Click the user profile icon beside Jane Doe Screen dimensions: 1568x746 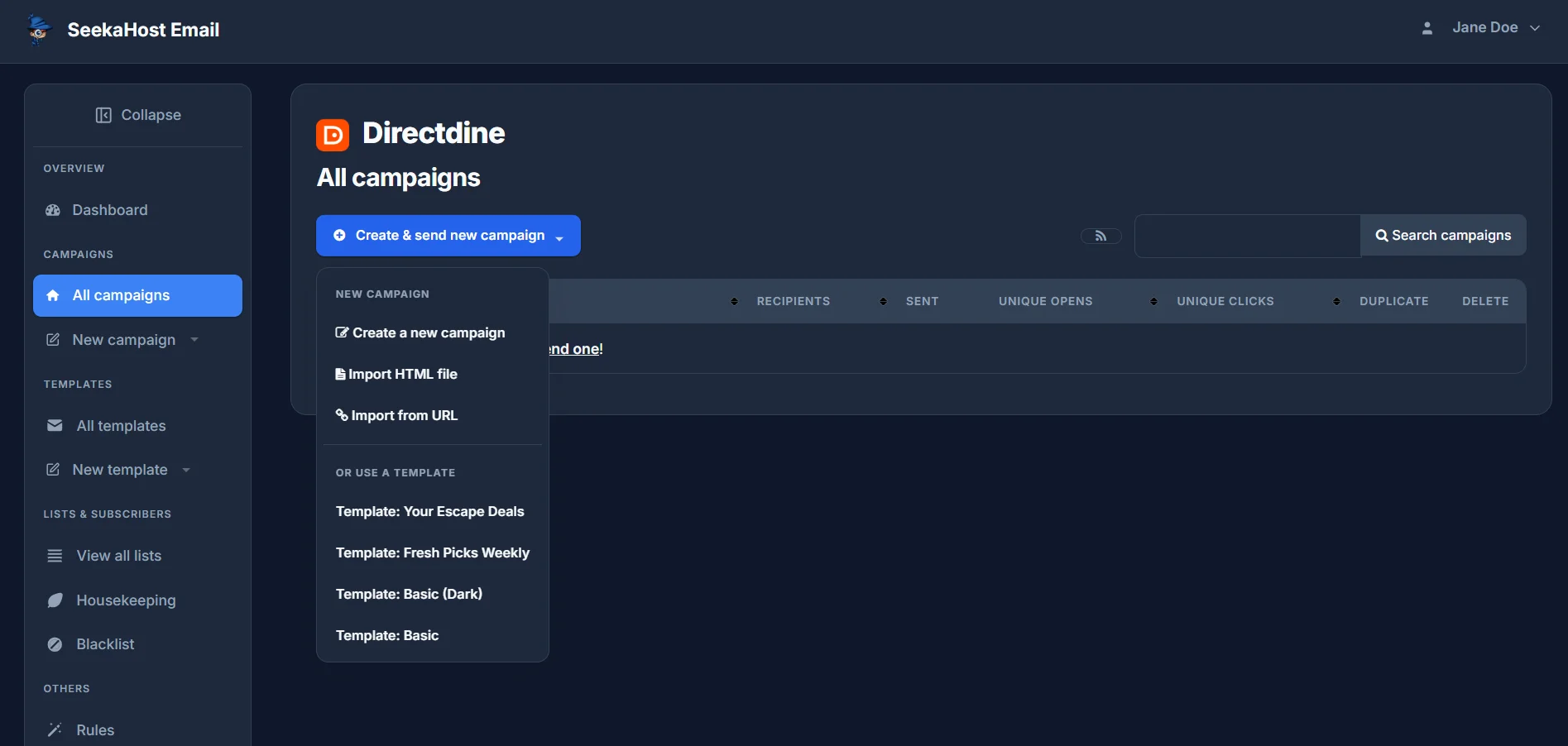click(1427, 28)
